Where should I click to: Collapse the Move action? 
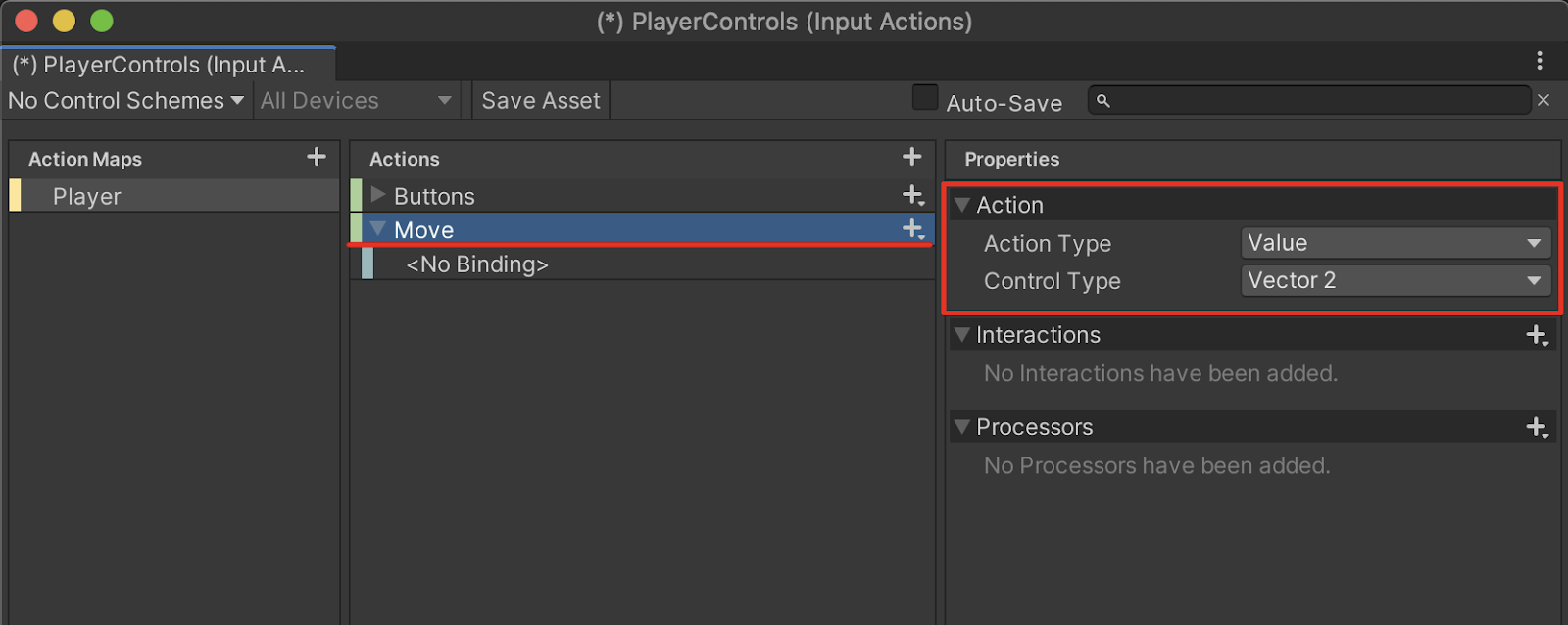pos(378,229)
